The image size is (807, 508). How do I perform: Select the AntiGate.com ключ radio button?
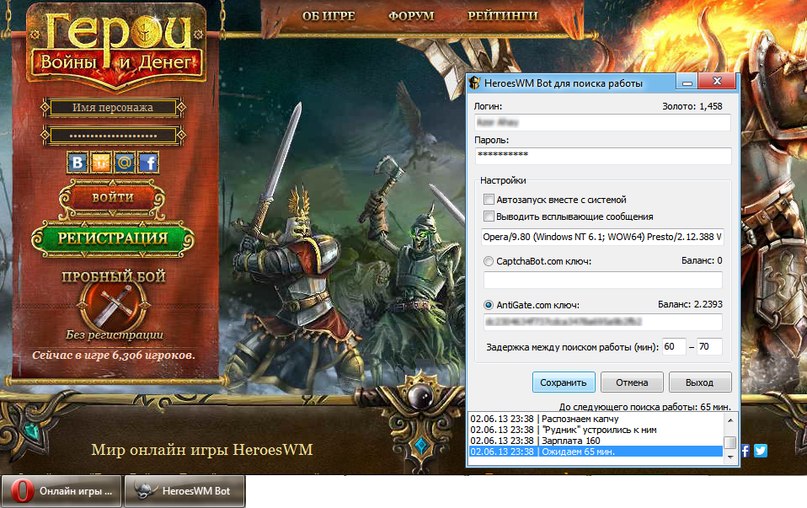click(x=488, y=305)
